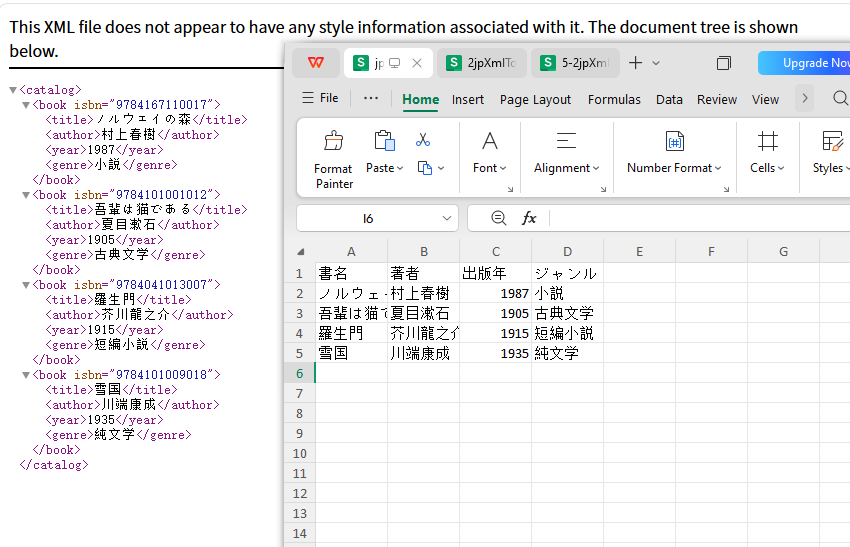
Task: Open Number Format dialog launcher
Action: pos(726,189)
